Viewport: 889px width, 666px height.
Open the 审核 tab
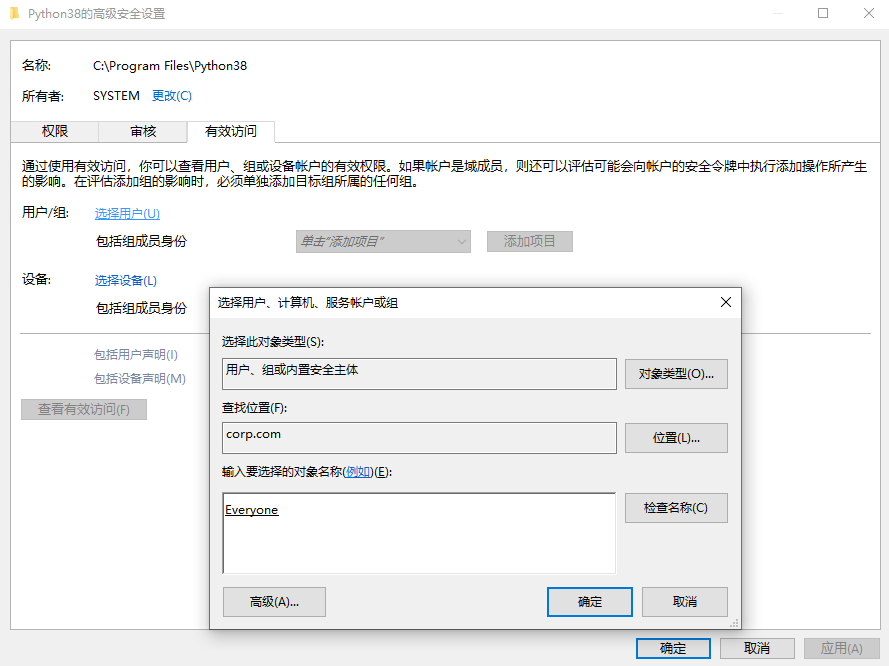click(143, 131)
